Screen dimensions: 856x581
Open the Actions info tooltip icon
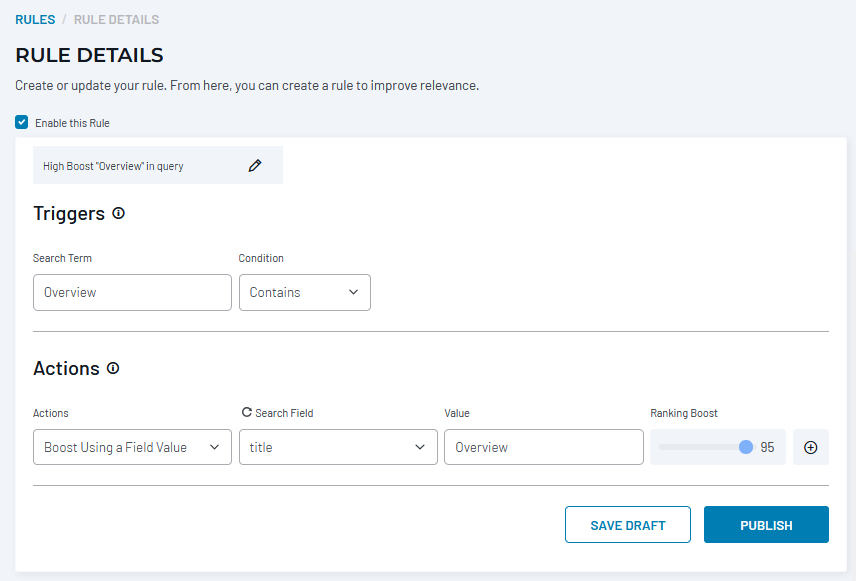[113, 368]
